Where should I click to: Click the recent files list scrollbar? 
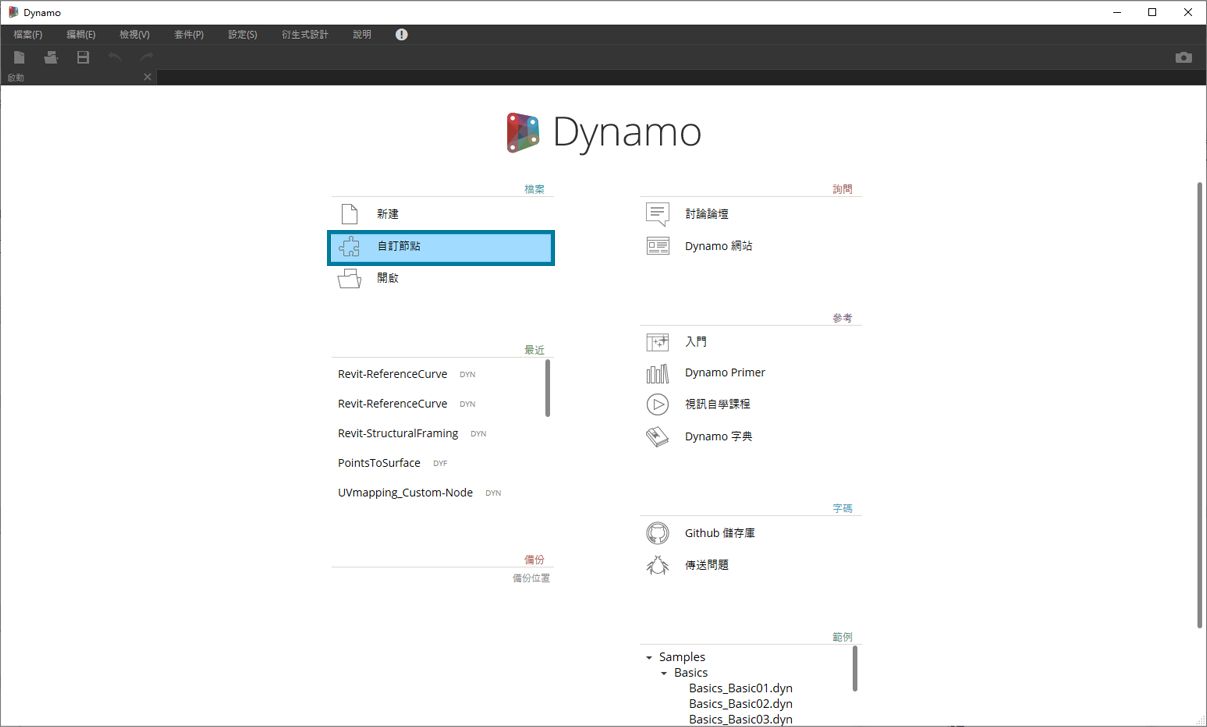(548, 388)
